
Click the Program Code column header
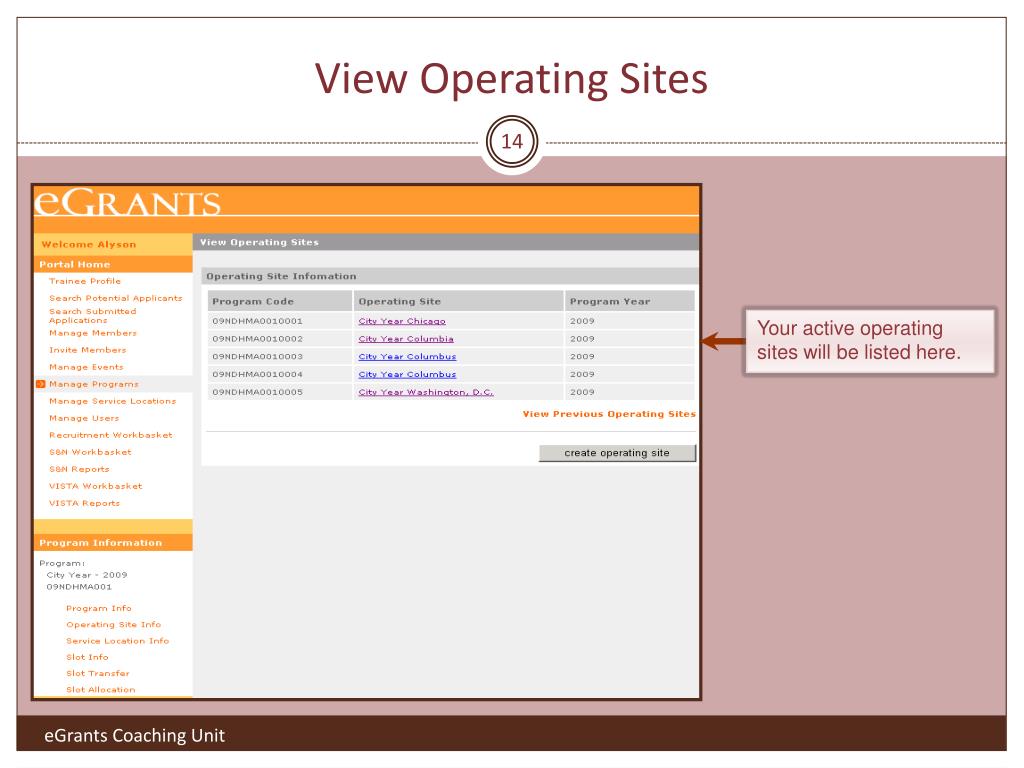280,301
